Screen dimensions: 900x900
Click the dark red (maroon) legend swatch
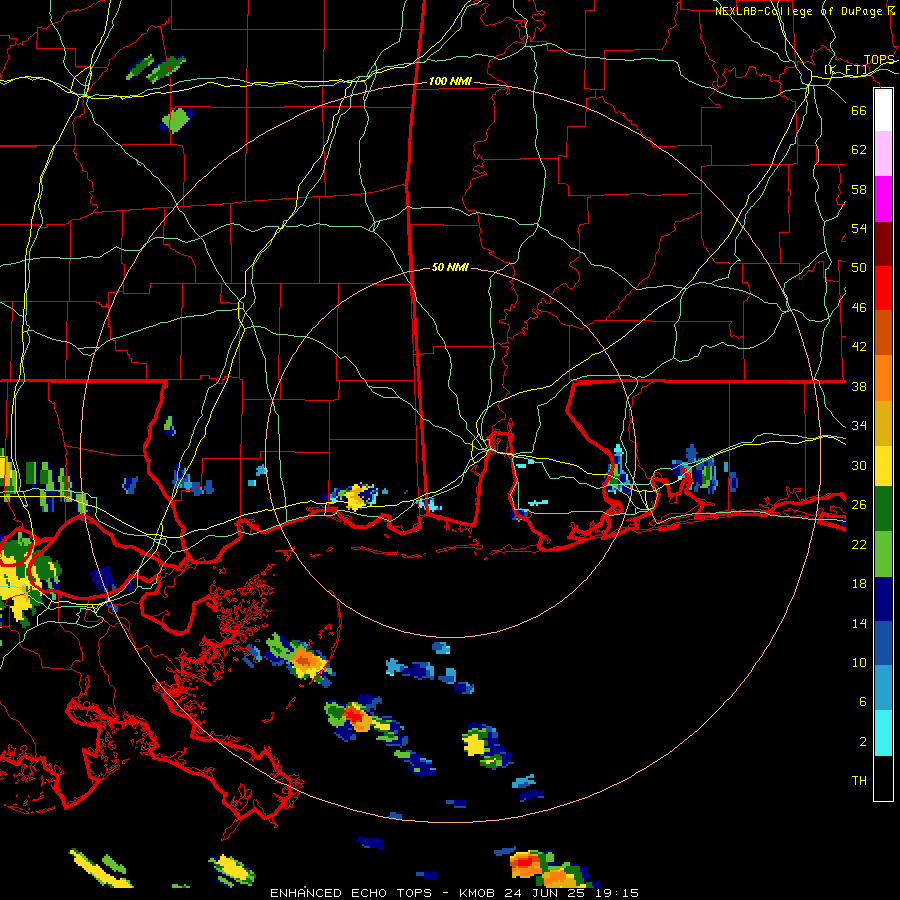point(883,243)
